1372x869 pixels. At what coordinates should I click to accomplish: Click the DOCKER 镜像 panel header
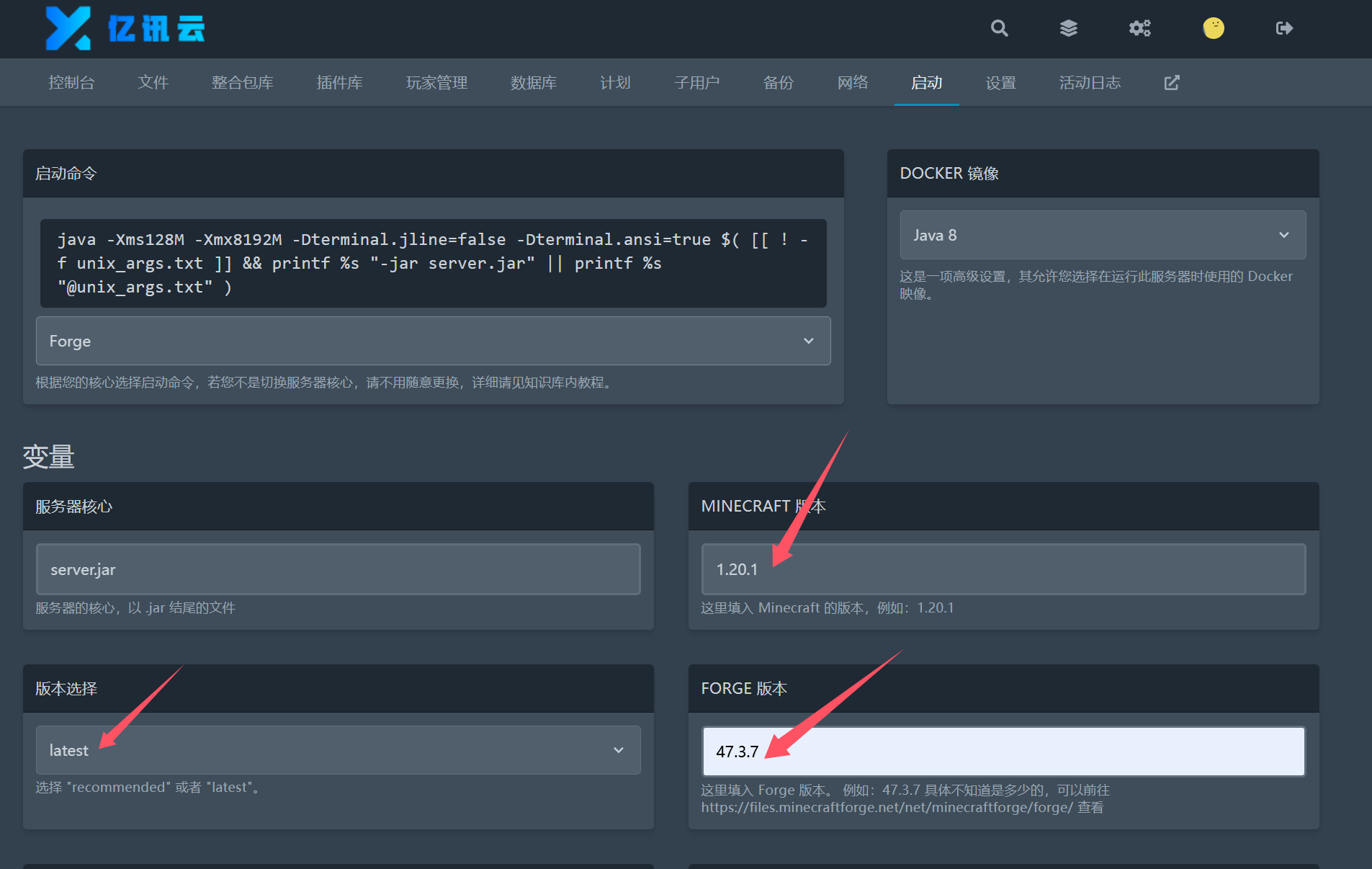[1103, 173]
